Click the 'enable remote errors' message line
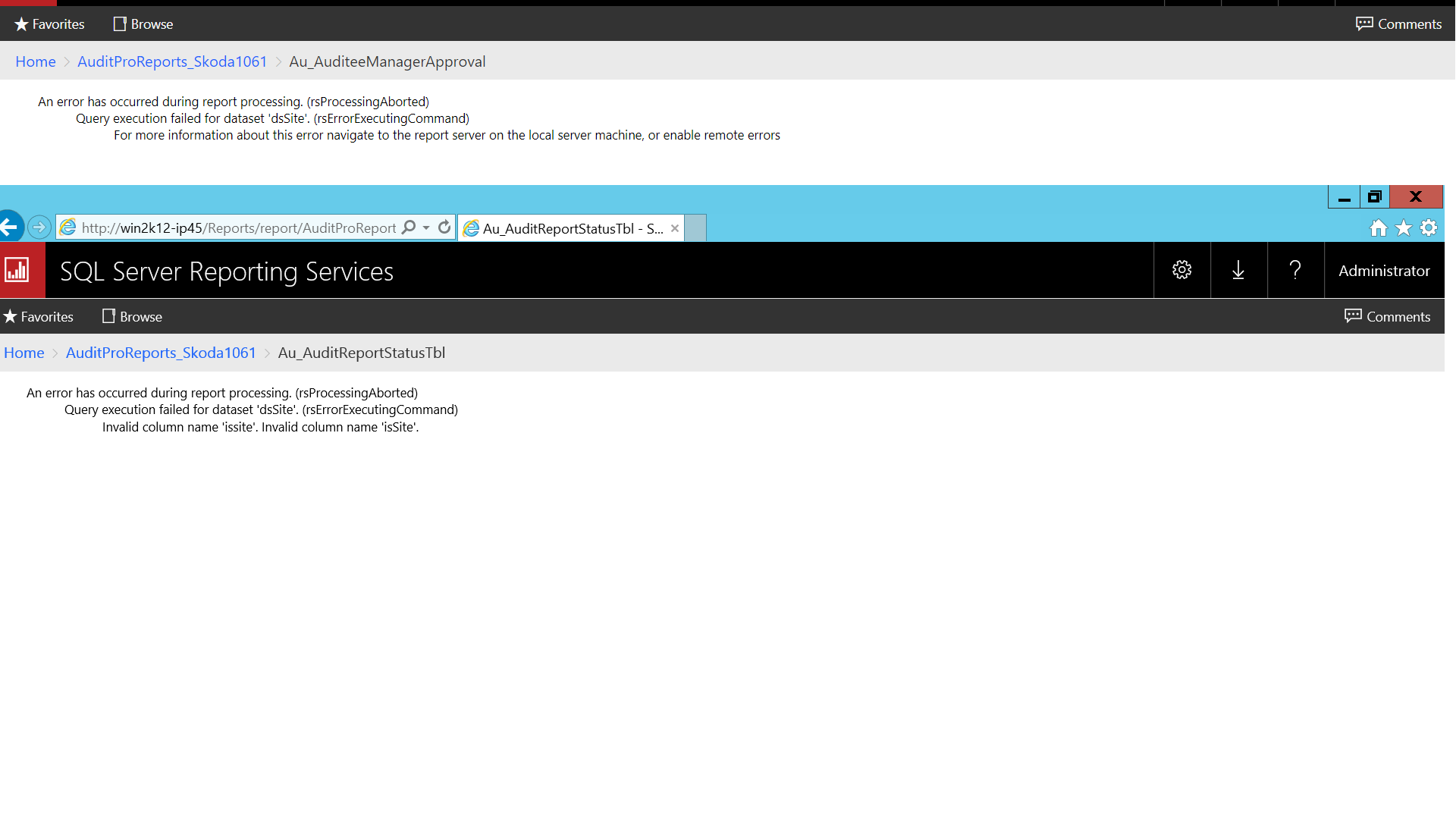 point(447,135)
